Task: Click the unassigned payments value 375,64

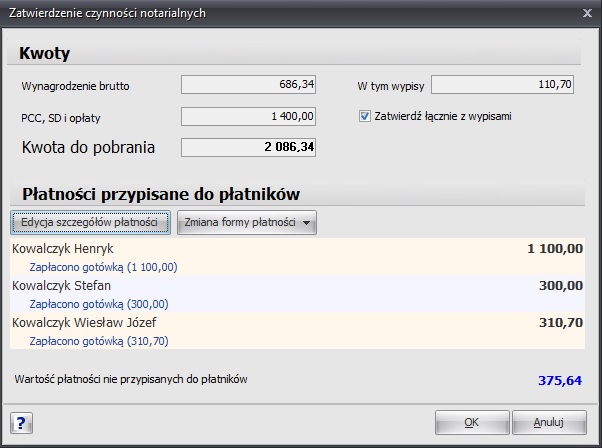Action: coord(560,380)
